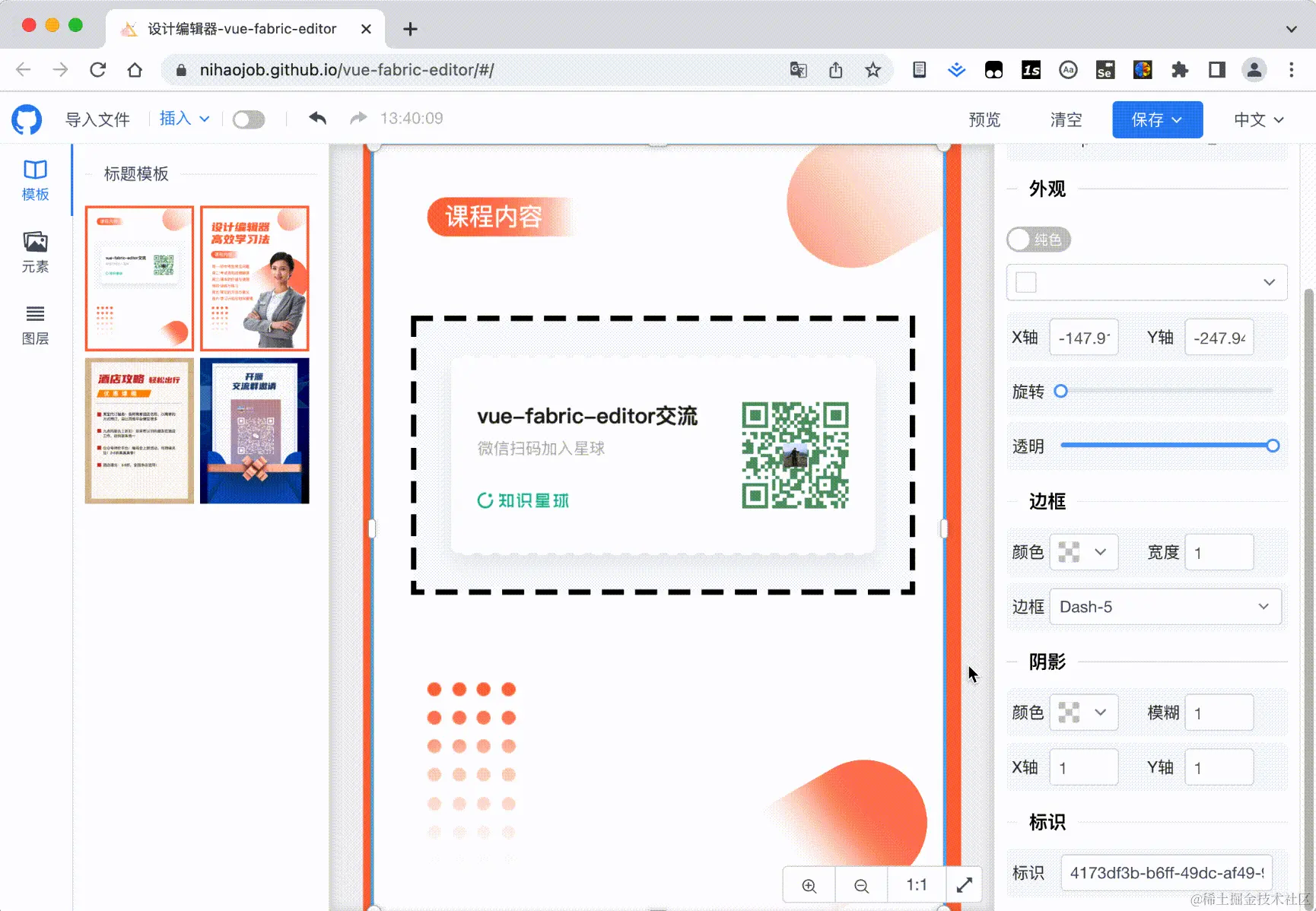
Task: Click the Se extension icon
Action: (x=1105, y=70)
